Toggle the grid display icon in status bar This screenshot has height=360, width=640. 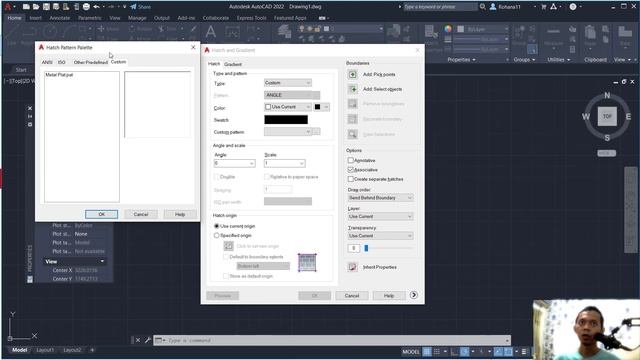pyautogui.click(x=427, y=351)
